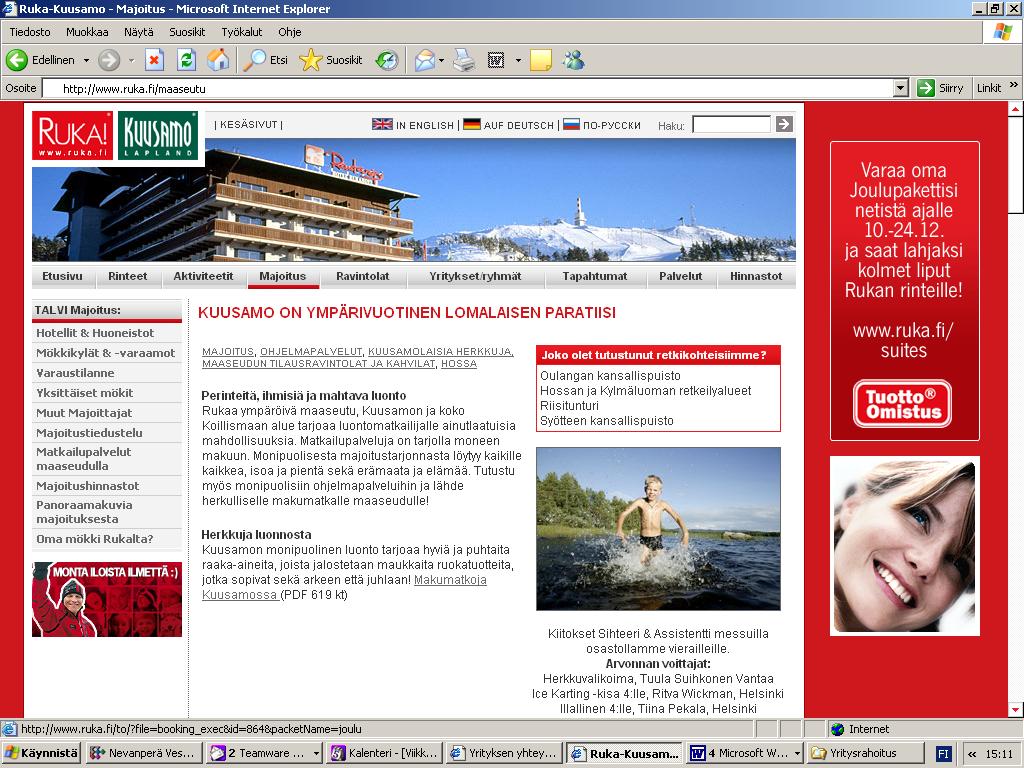Open Makumatkoja Kuusamossa PDF link
The width and height of the screenshot is (1024, 768).
click(344, 587)
